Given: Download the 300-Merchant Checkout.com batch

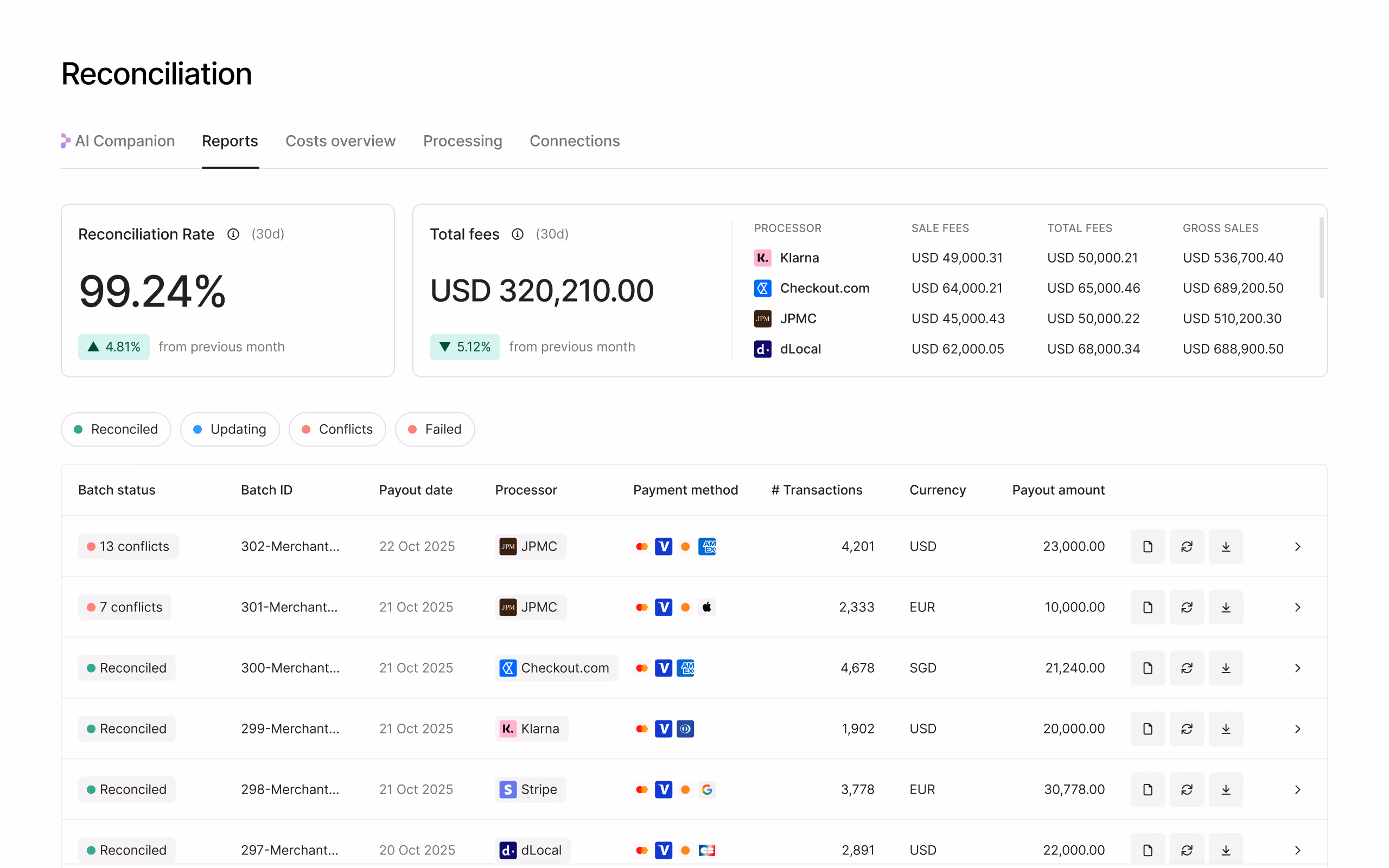Looking at the screenshot, I should 1226,668.
